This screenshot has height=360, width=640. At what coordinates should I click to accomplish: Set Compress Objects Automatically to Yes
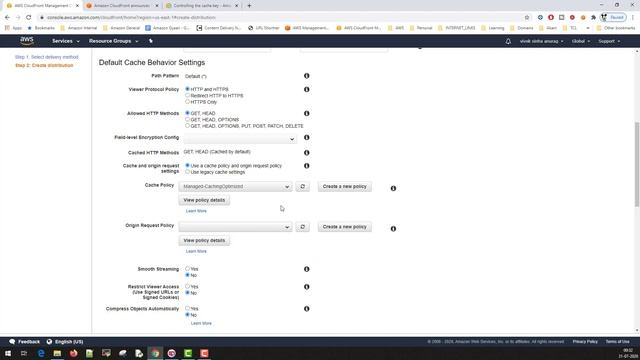[x=187, y=308]
